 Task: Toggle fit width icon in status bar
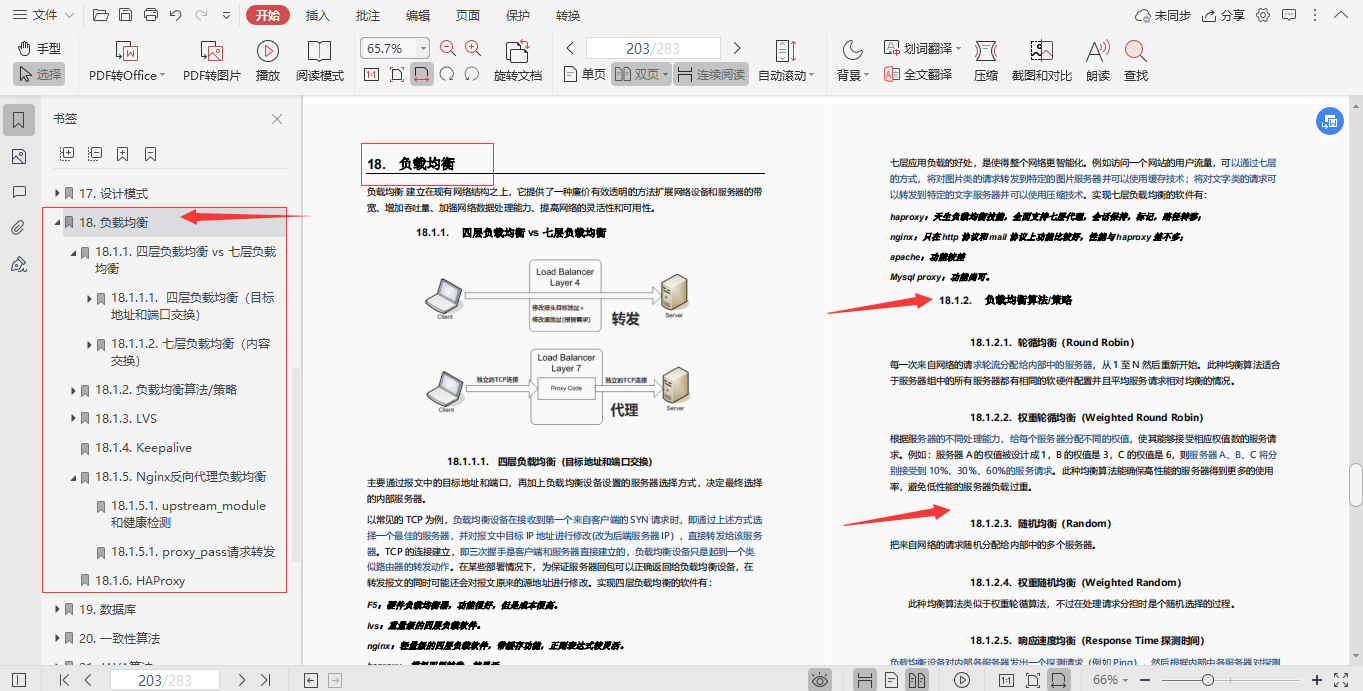click(1059, 680)
